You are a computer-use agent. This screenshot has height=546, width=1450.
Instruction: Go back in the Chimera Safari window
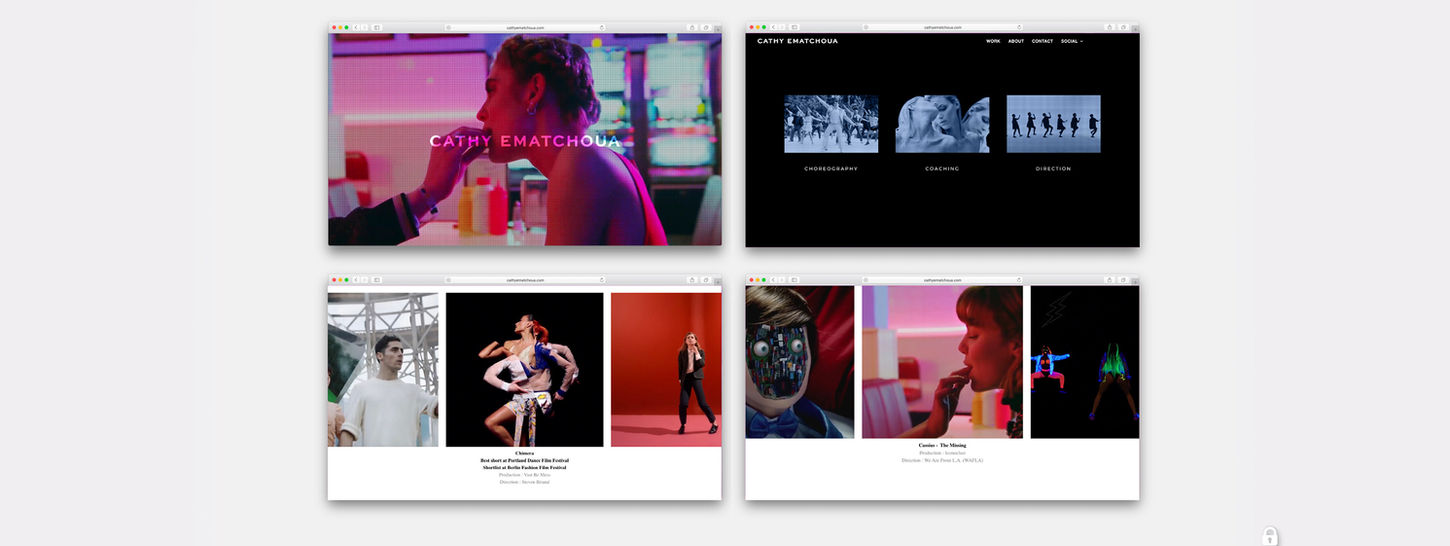coord(356,280)
